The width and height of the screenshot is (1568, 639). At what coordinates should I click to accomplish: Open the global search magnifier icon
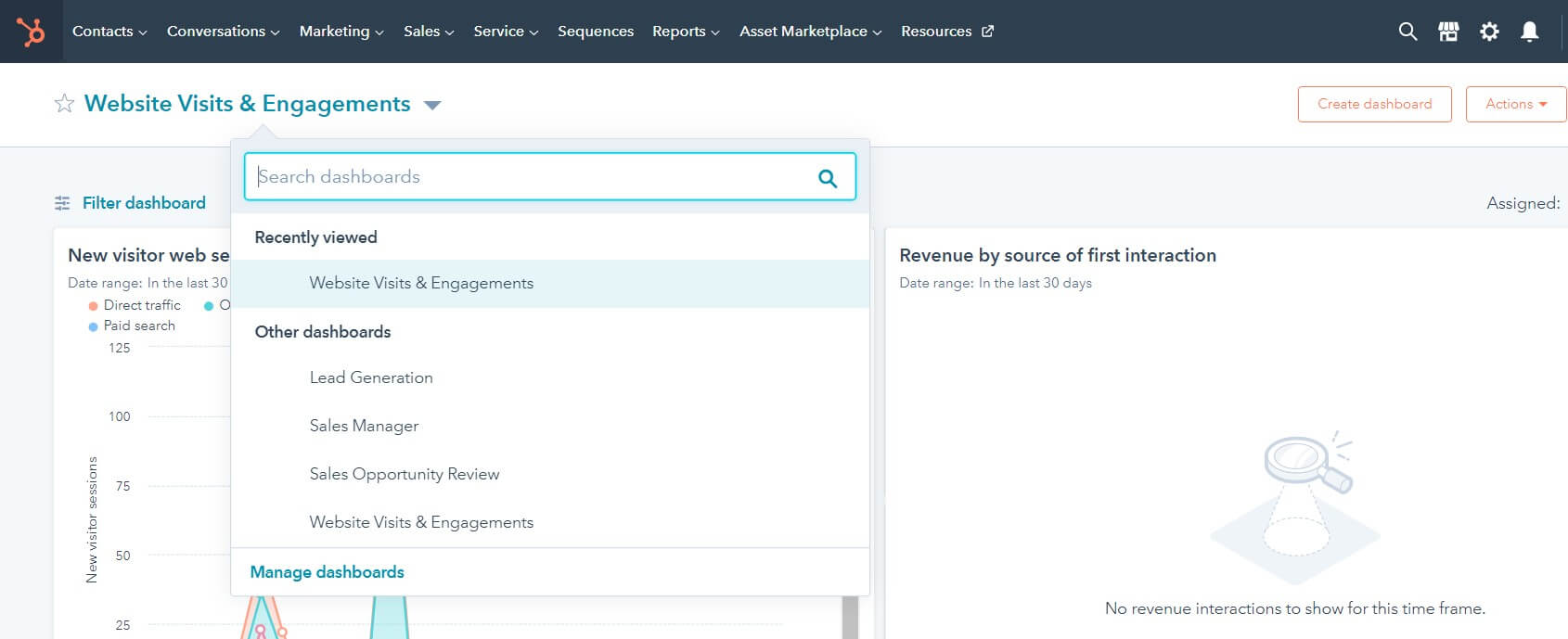tap(1407, 32)
